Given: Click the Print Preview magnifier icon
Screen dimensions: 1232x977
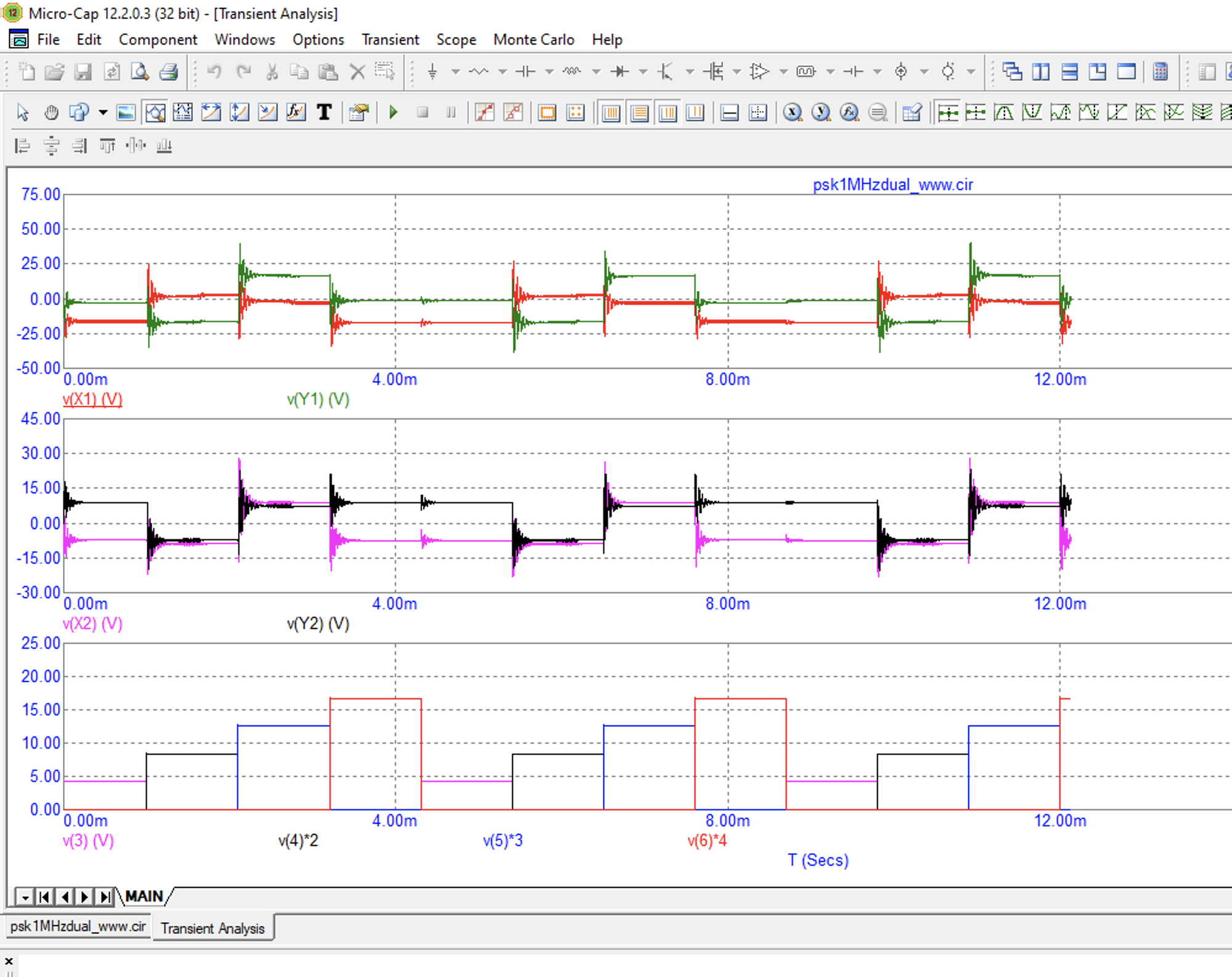Looking at the screenshot, I should point(140,72).
